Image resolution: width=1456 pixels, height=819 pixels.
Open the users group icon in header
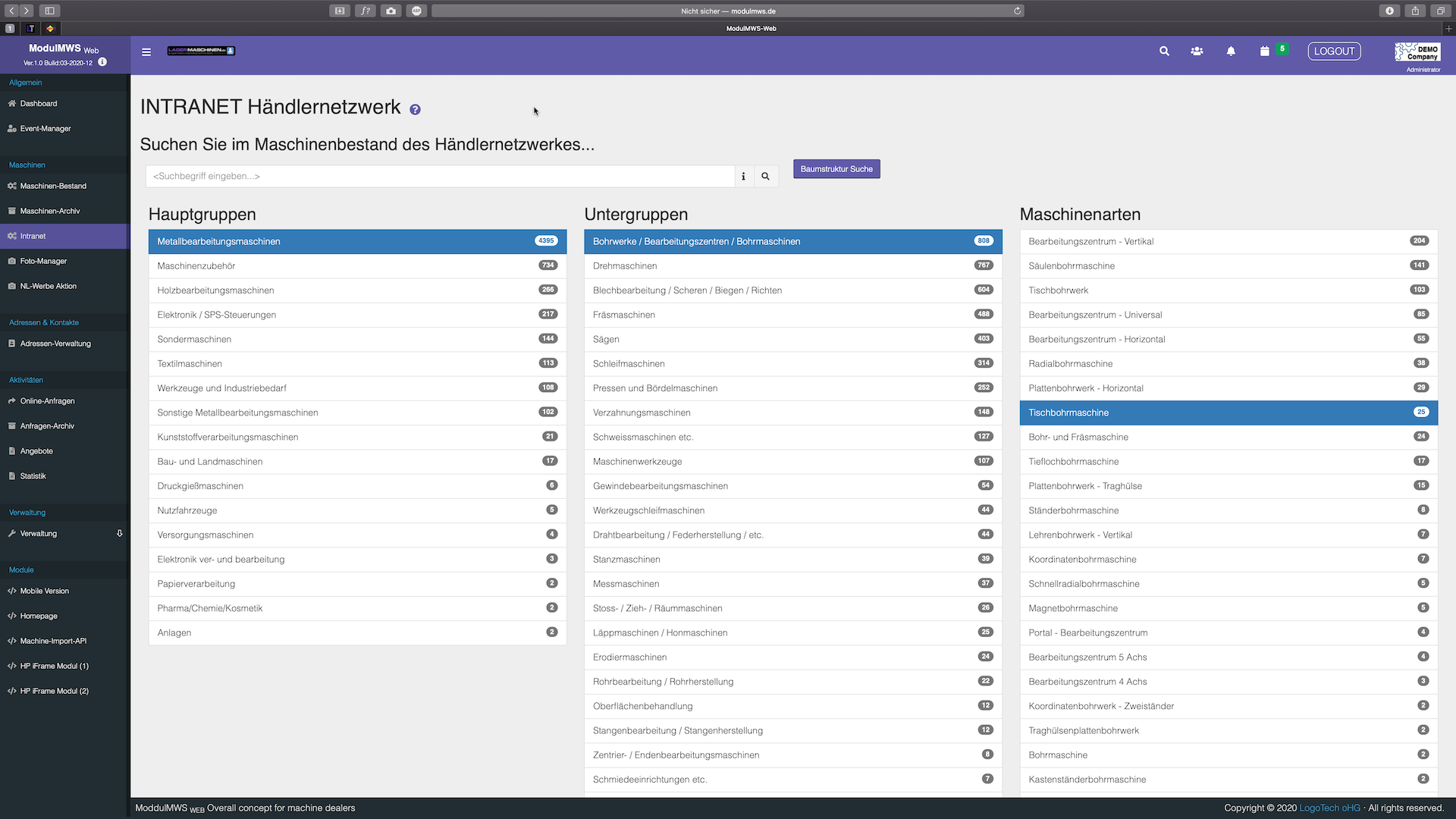pos(1197,52)
